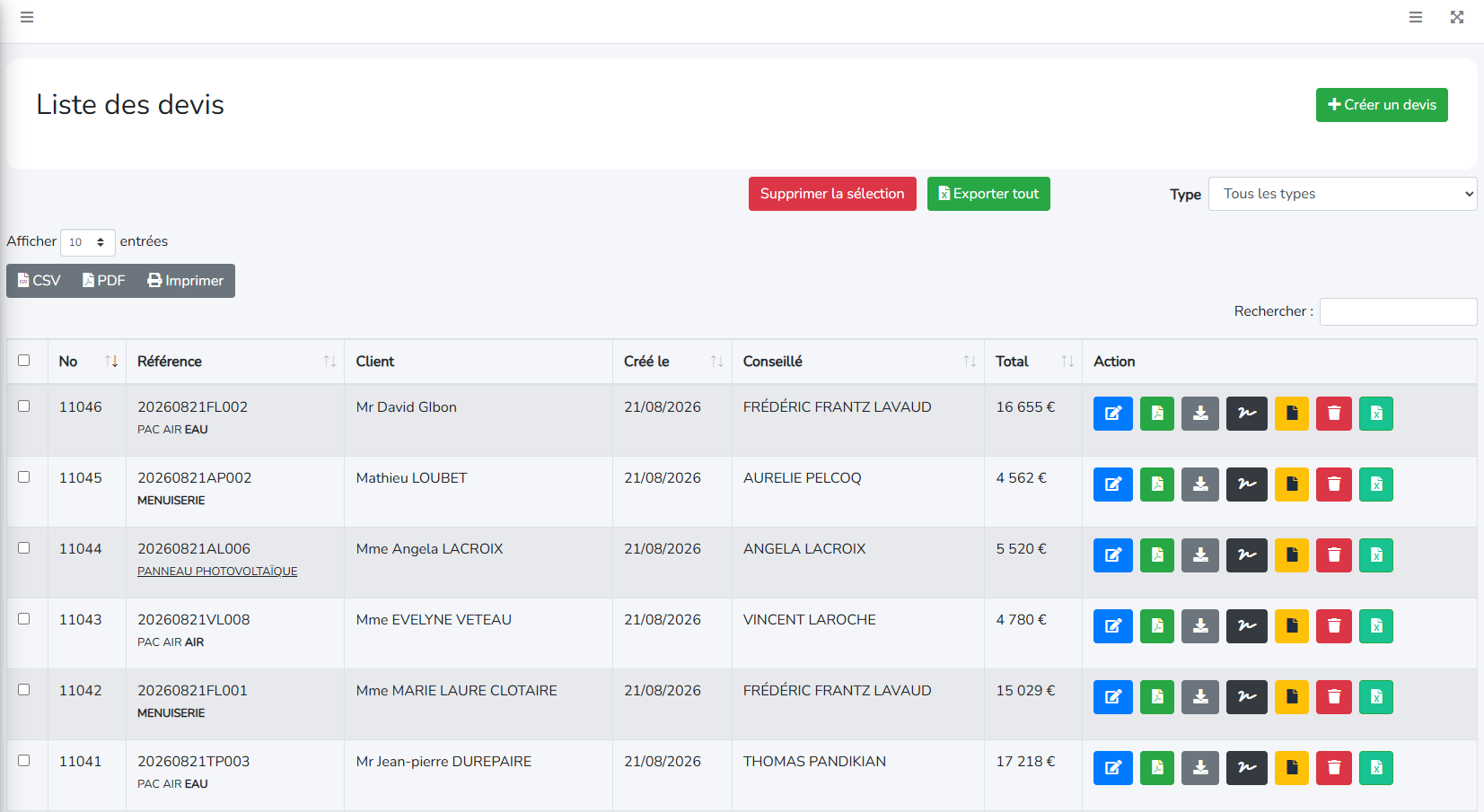
Task: Toggle fullscreen with the expand arrows icon
Action: (x=1457, y=17)
